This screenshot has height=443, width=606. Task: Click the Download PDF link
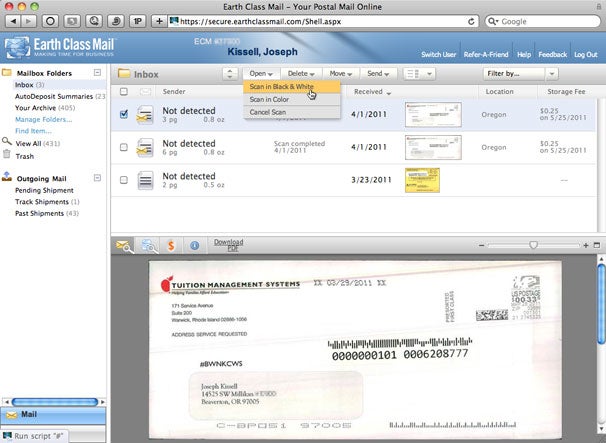point(228,245)
